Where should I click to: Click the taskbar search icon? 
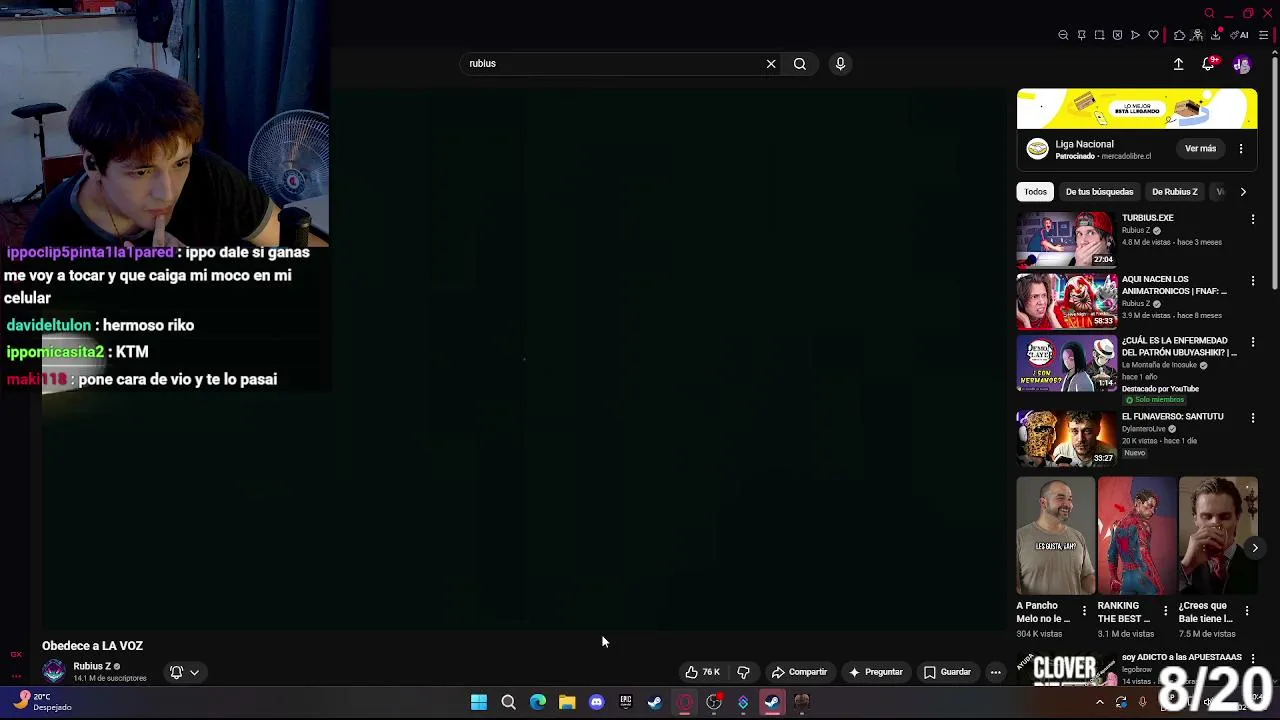508,702
